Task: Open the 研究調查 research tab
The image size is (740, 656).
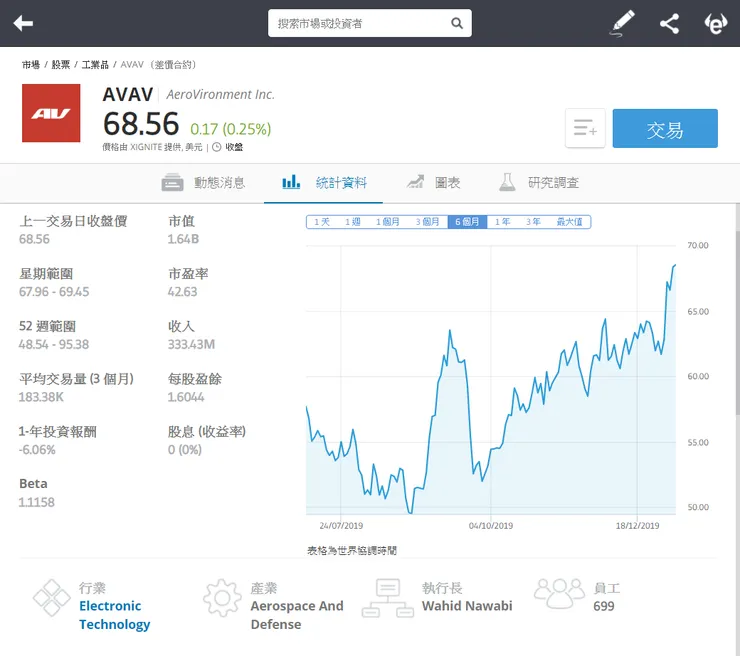Action: [x=539, y=183]
